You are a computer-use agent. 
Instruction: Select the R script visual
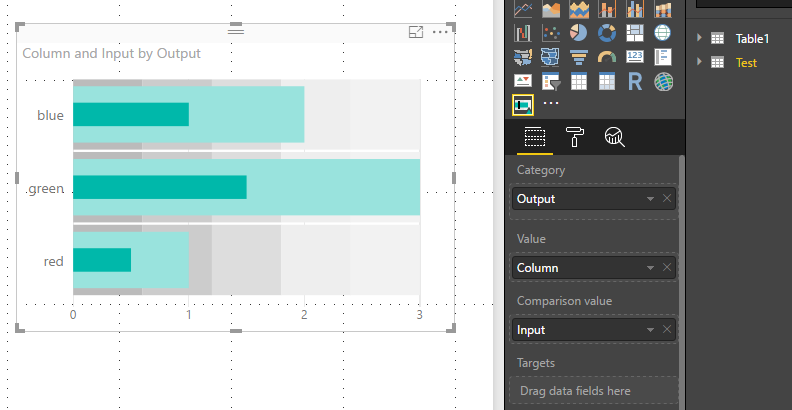[635, 81]
